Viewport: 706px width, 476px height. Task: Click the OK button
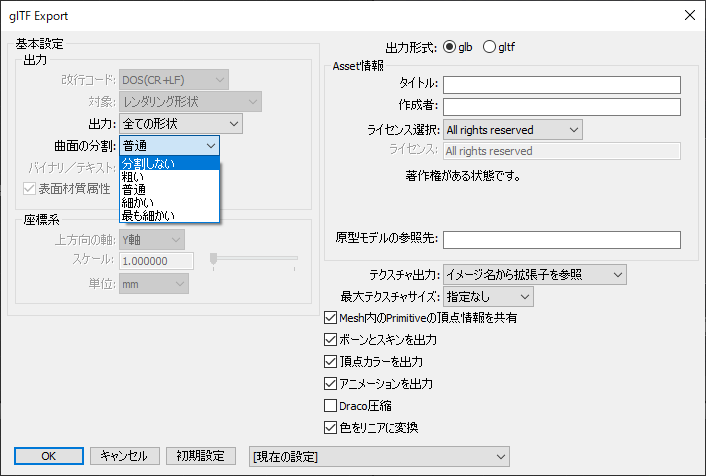click(x=49, y=456)
